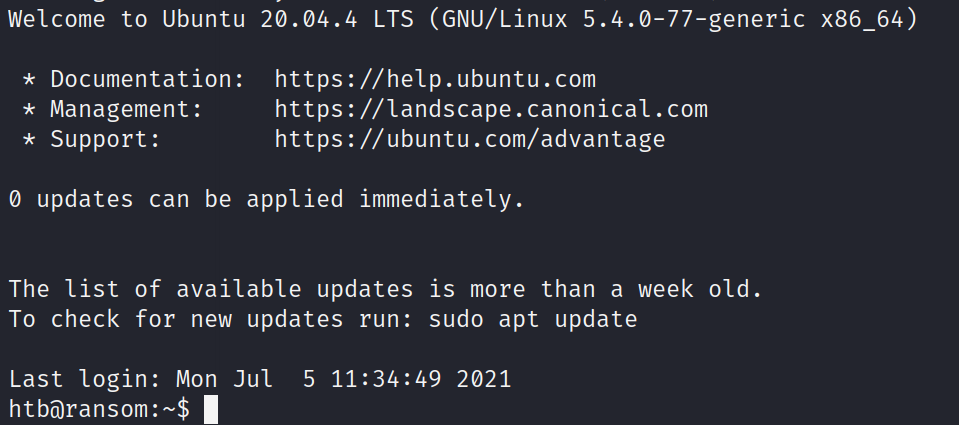Click the '0 updates can be applied' line
Screen dimensions: 959x425
pyautogui.click(x=267, y=199)
